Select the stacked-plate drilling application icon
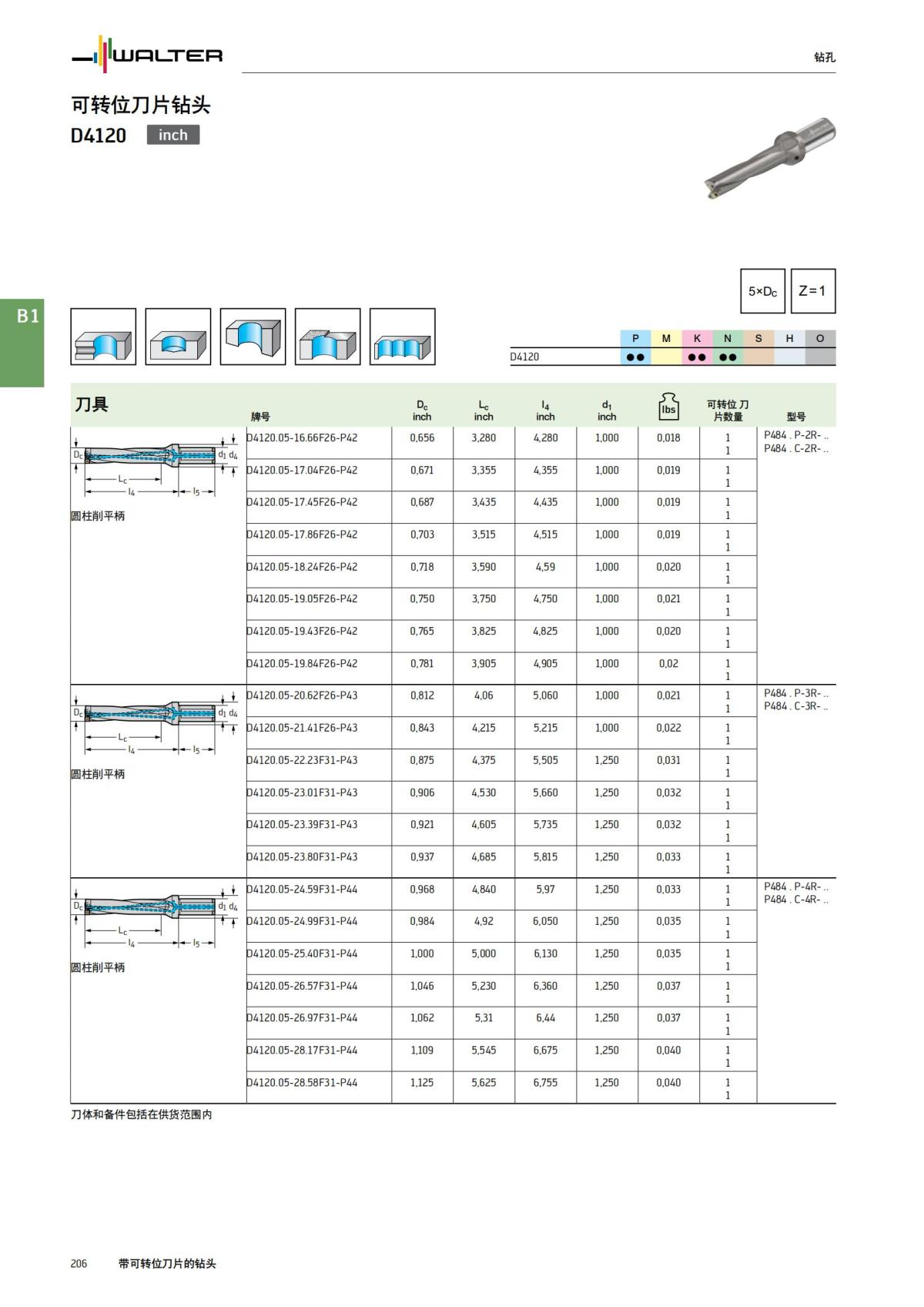Screen dimensions: 924x1307 tap(103, 337)
